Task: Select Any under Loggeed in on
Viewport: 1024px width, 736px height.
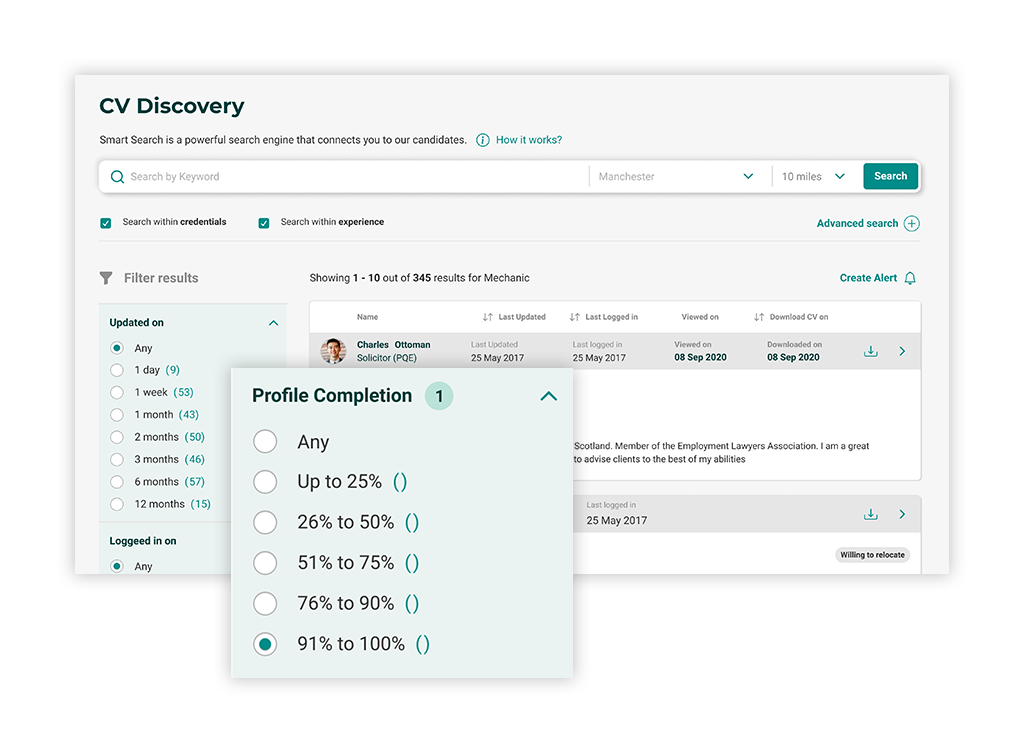Action: tap(117, 566)
